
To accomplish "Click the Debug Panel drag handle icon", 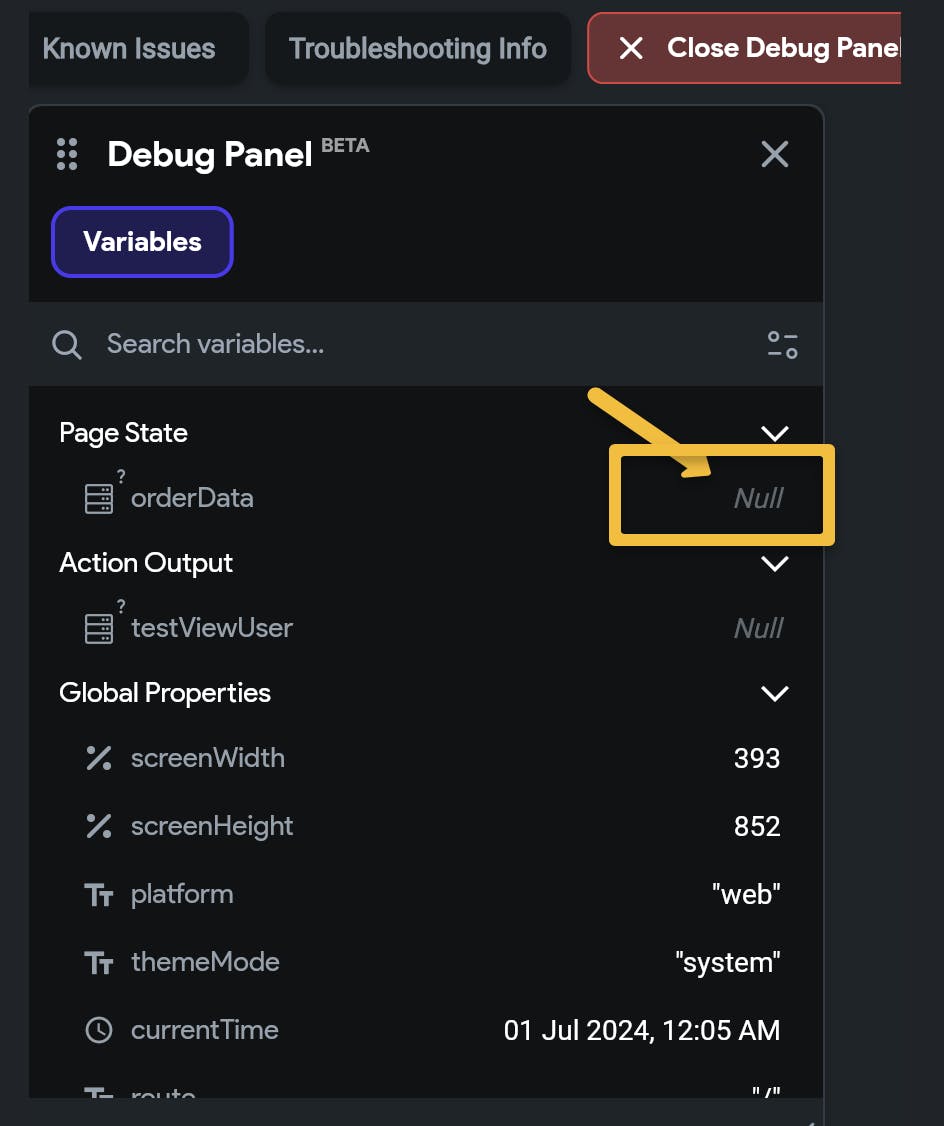I will click(67, 155).
